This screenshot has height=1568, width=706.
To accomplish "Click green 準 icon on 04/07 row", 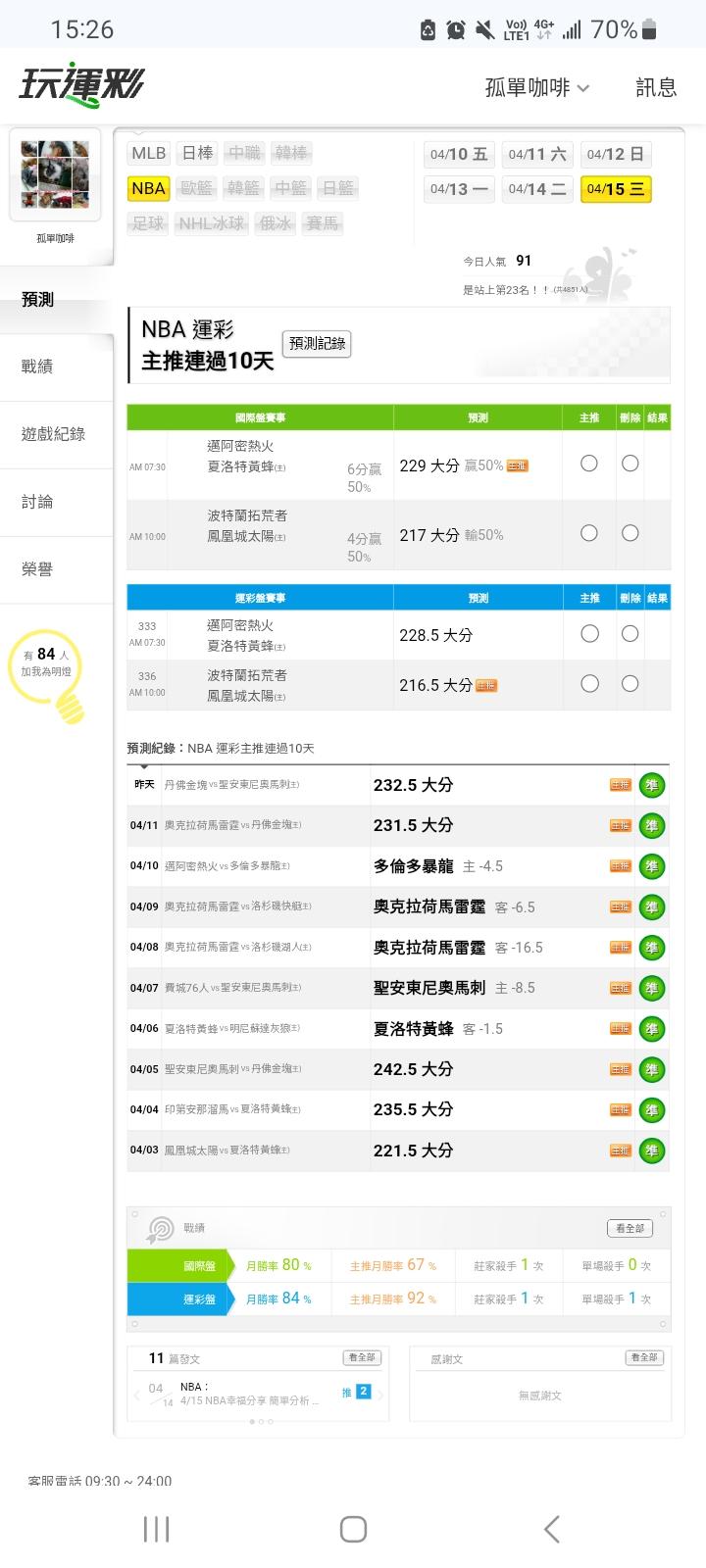I will pos(651,989).
